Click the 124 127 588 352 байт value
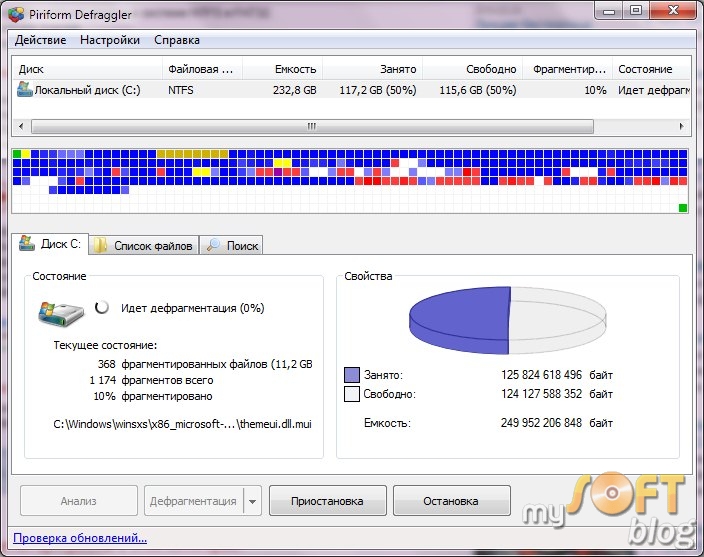Screen dimensions: 704x557 (557, 394)
